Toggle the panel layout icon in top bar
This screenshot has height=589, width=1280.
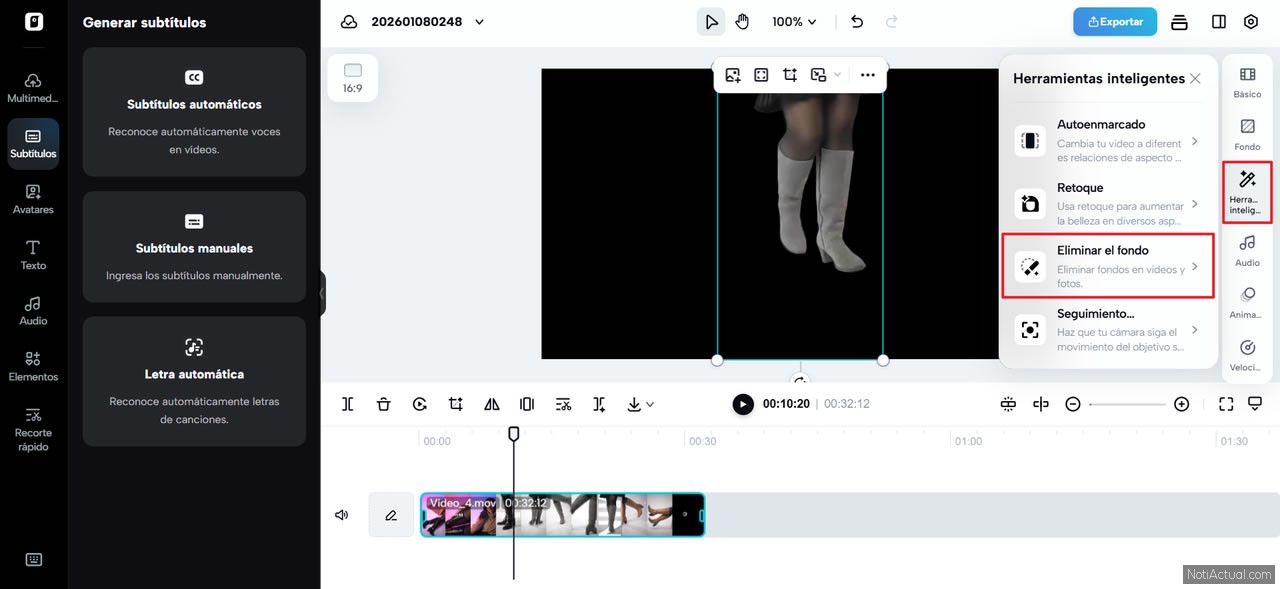[1219, 22]
